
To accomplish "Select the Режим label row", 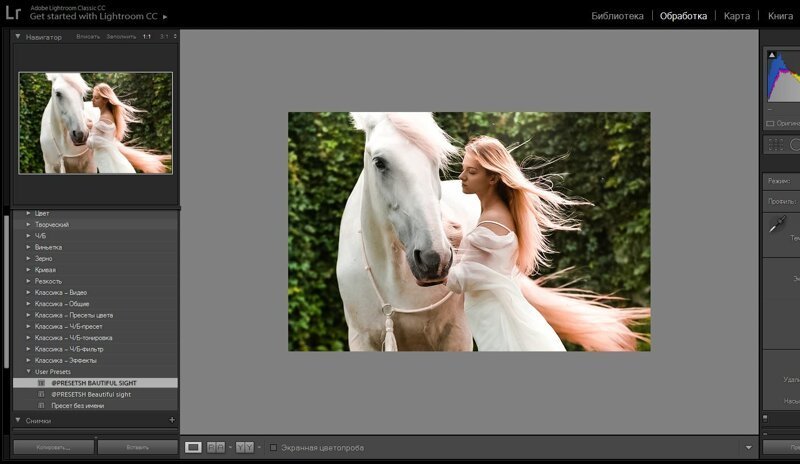I will (781, 181).
